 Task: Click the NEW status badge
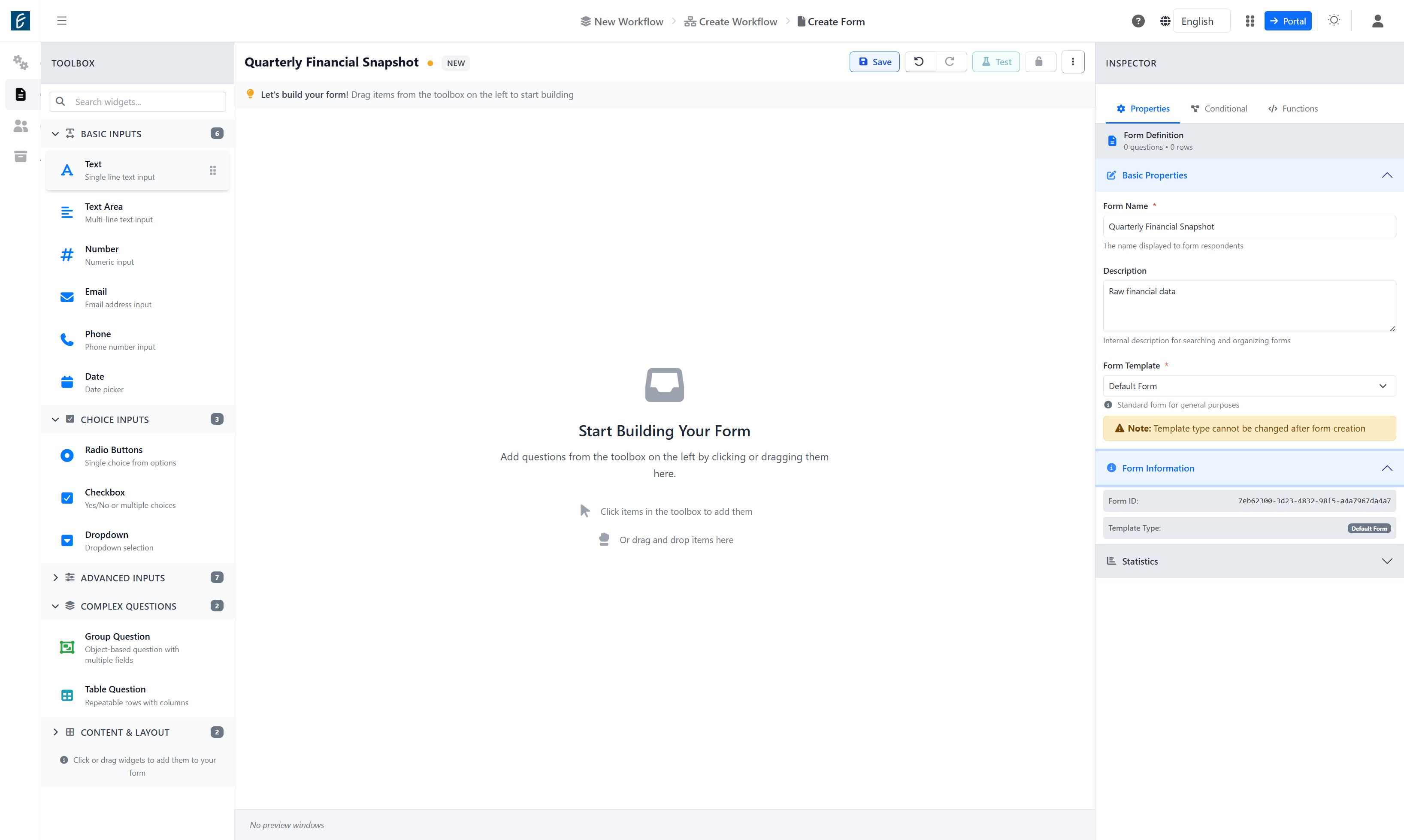[456, 63]
